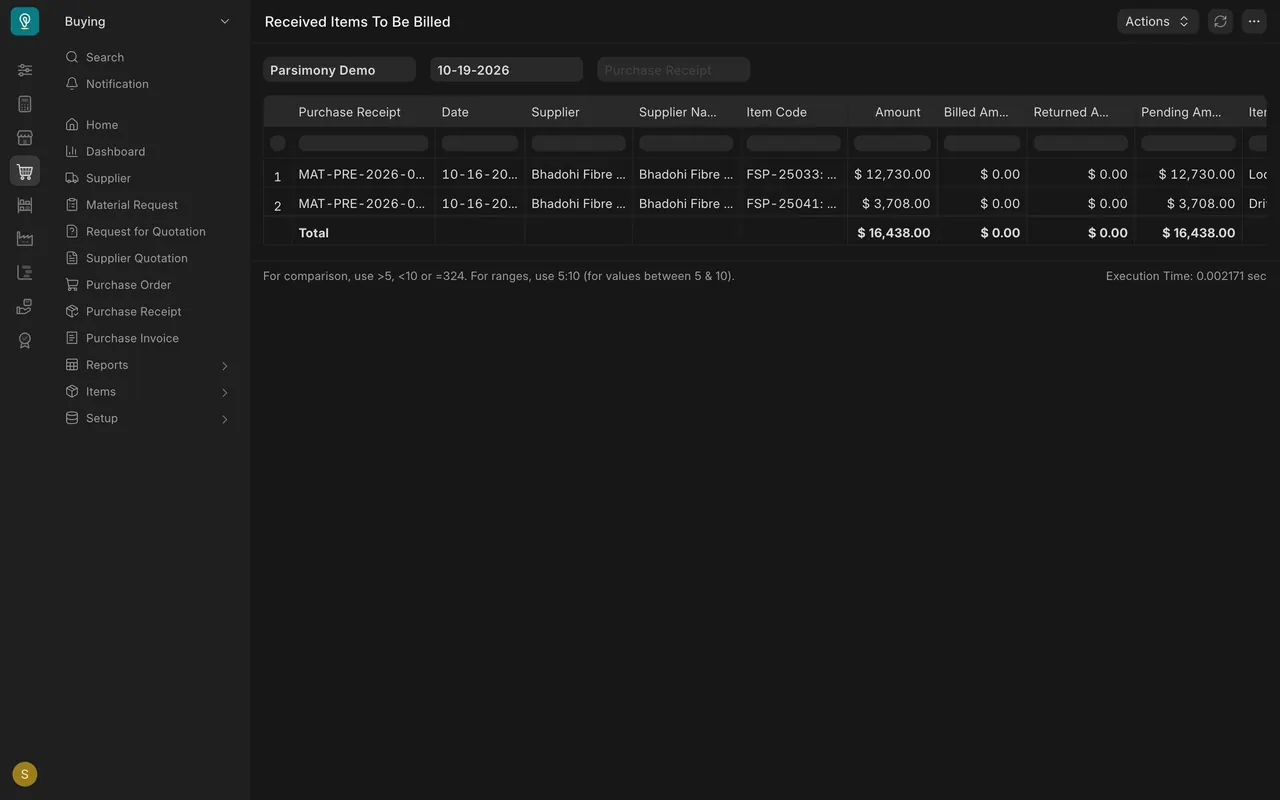
Task: Select the FSP-25033 item code cell
Action: (793, 174)
